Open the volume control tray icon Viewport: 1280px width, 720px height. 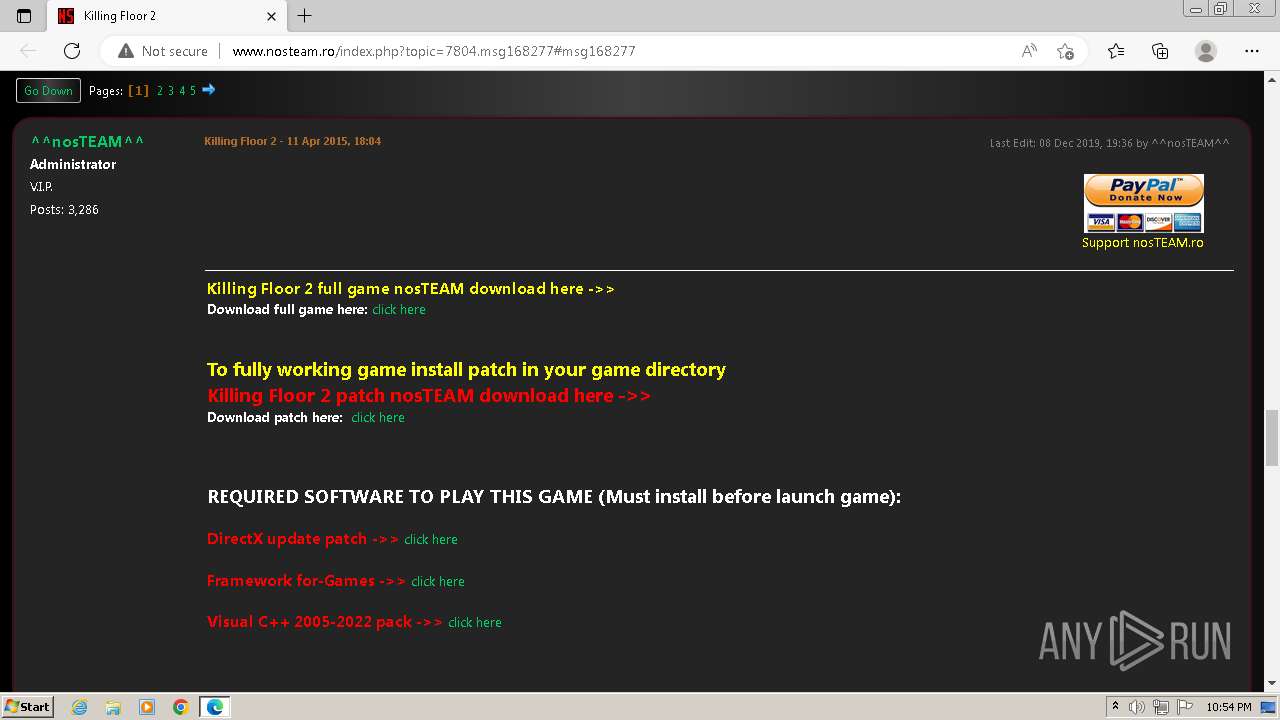pyautogui.click(x=1137, y=707)
